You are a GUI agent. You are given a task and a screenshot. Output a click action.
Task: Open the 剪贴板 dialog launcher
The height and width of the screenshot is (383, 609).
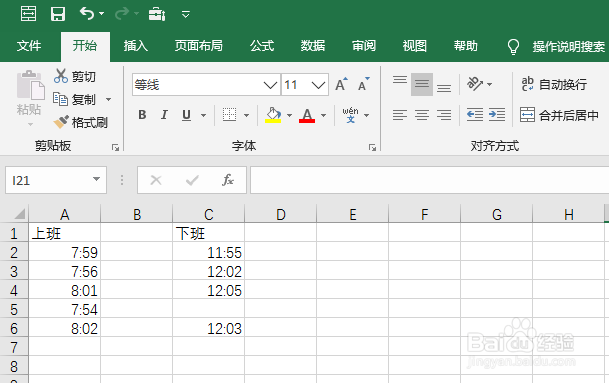[x=115, y=147]
